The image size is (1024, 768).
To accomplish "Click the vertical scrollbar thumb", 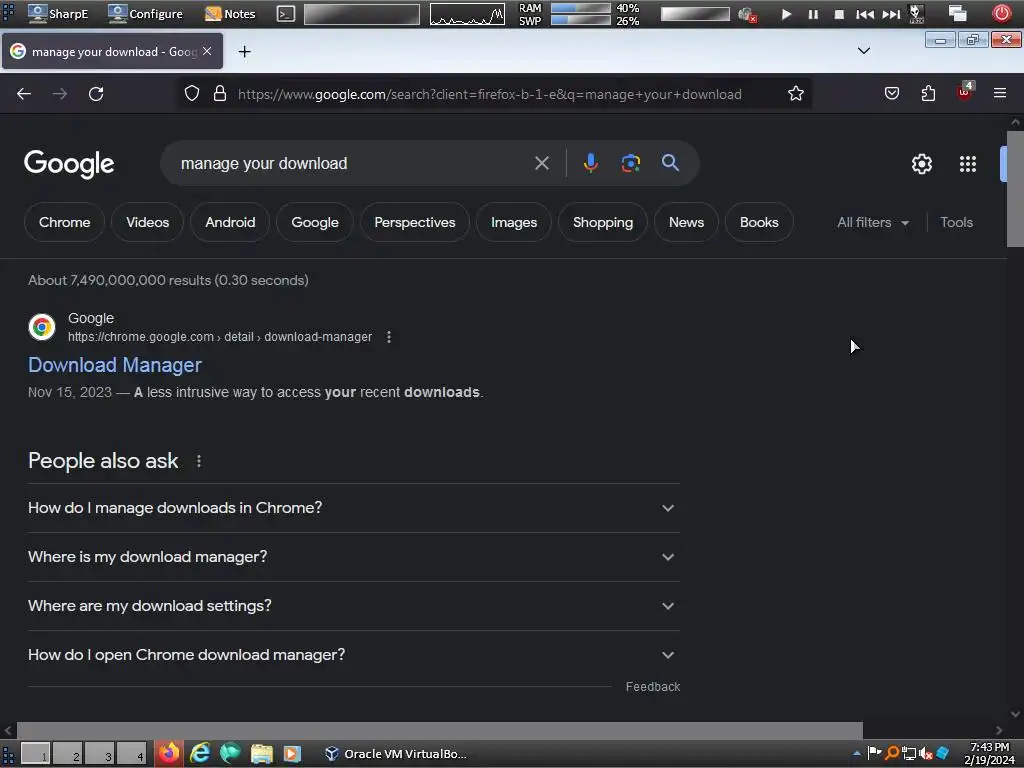I will [x=1015, y=189].
